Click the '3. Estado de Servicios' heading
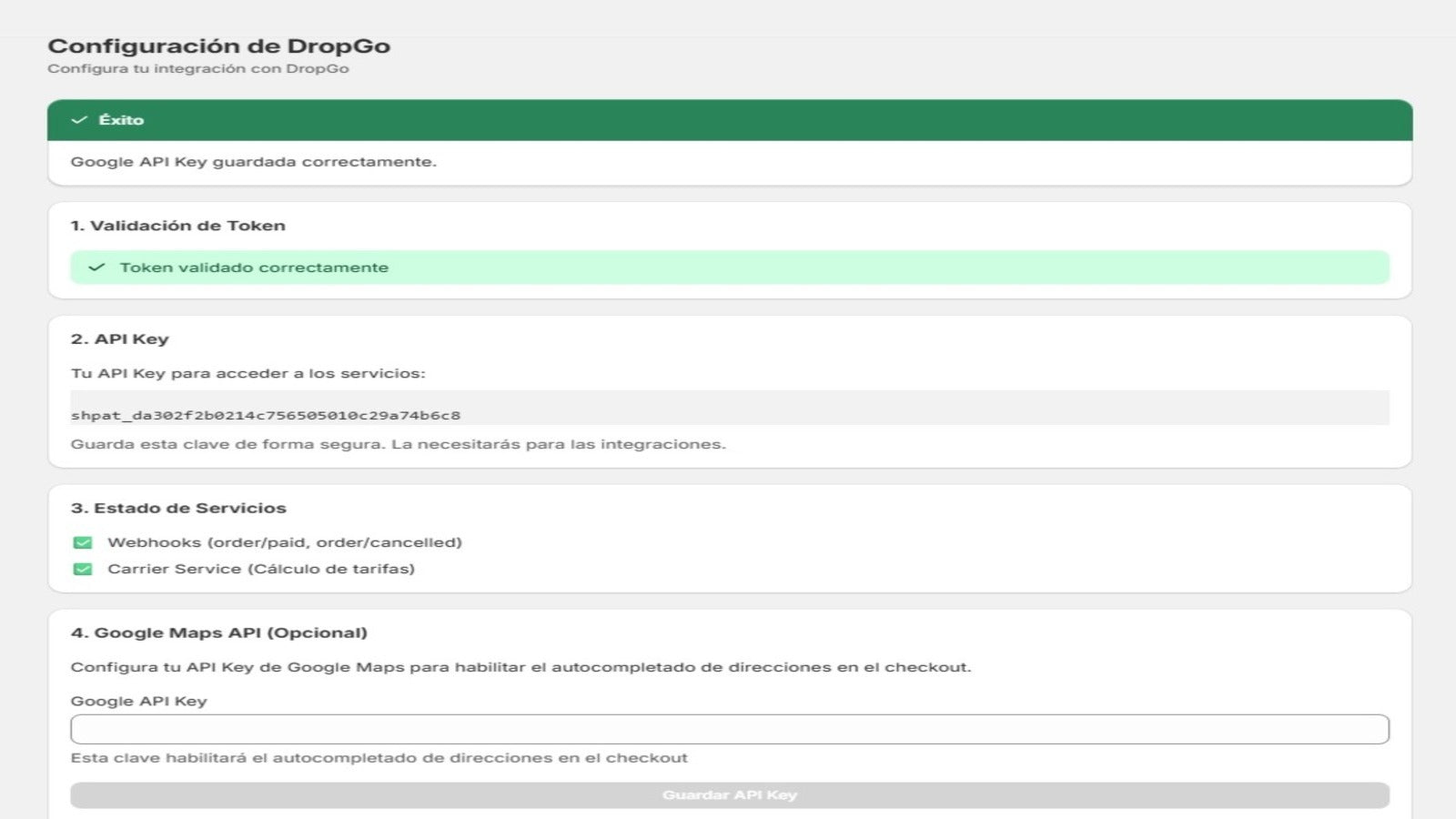Screen dimensions: 1456x819 click(178, 508)
